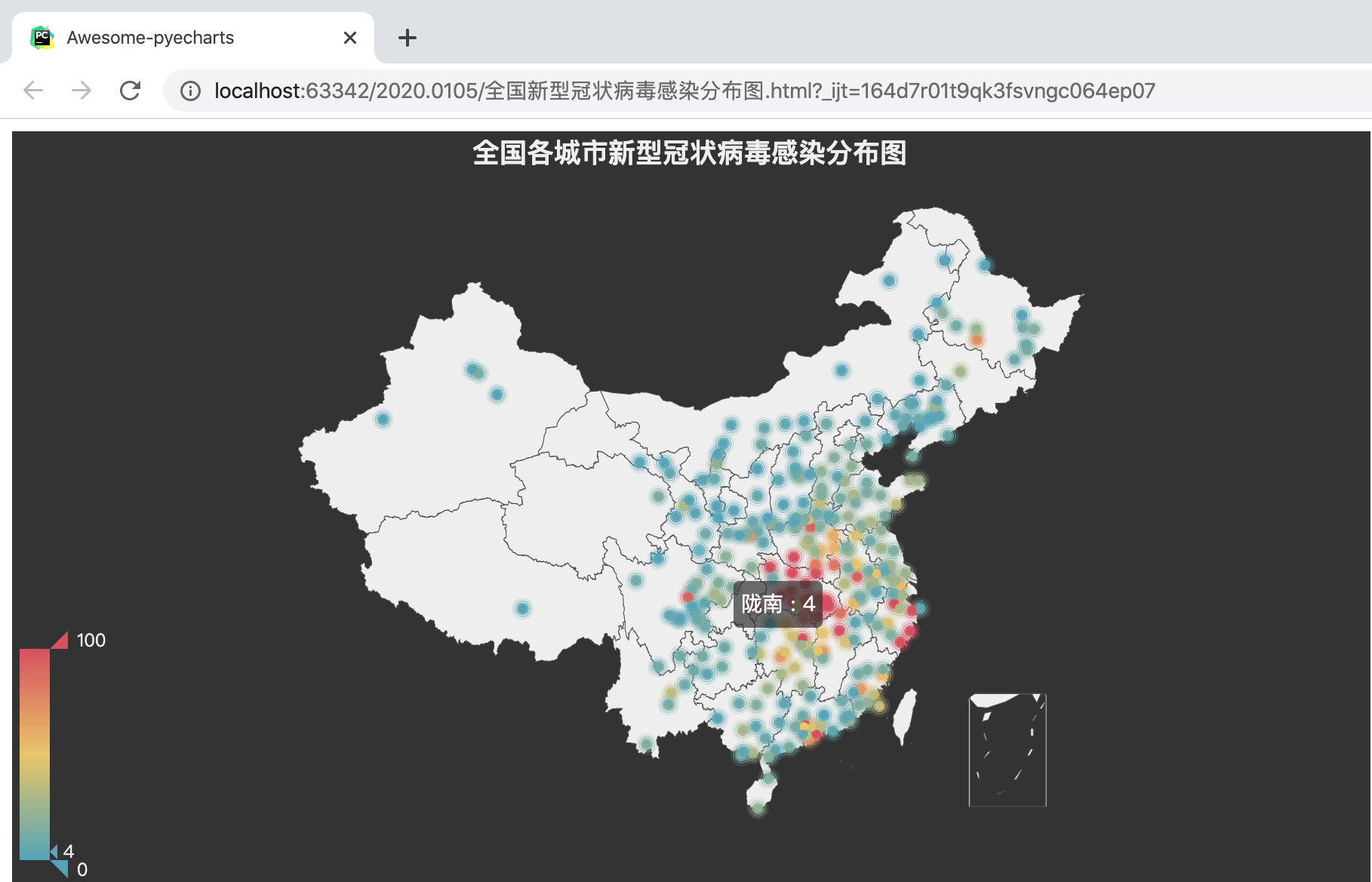This screenshot has width=1372, height=882.
Task: Reload the page
Action: point(131,91)
